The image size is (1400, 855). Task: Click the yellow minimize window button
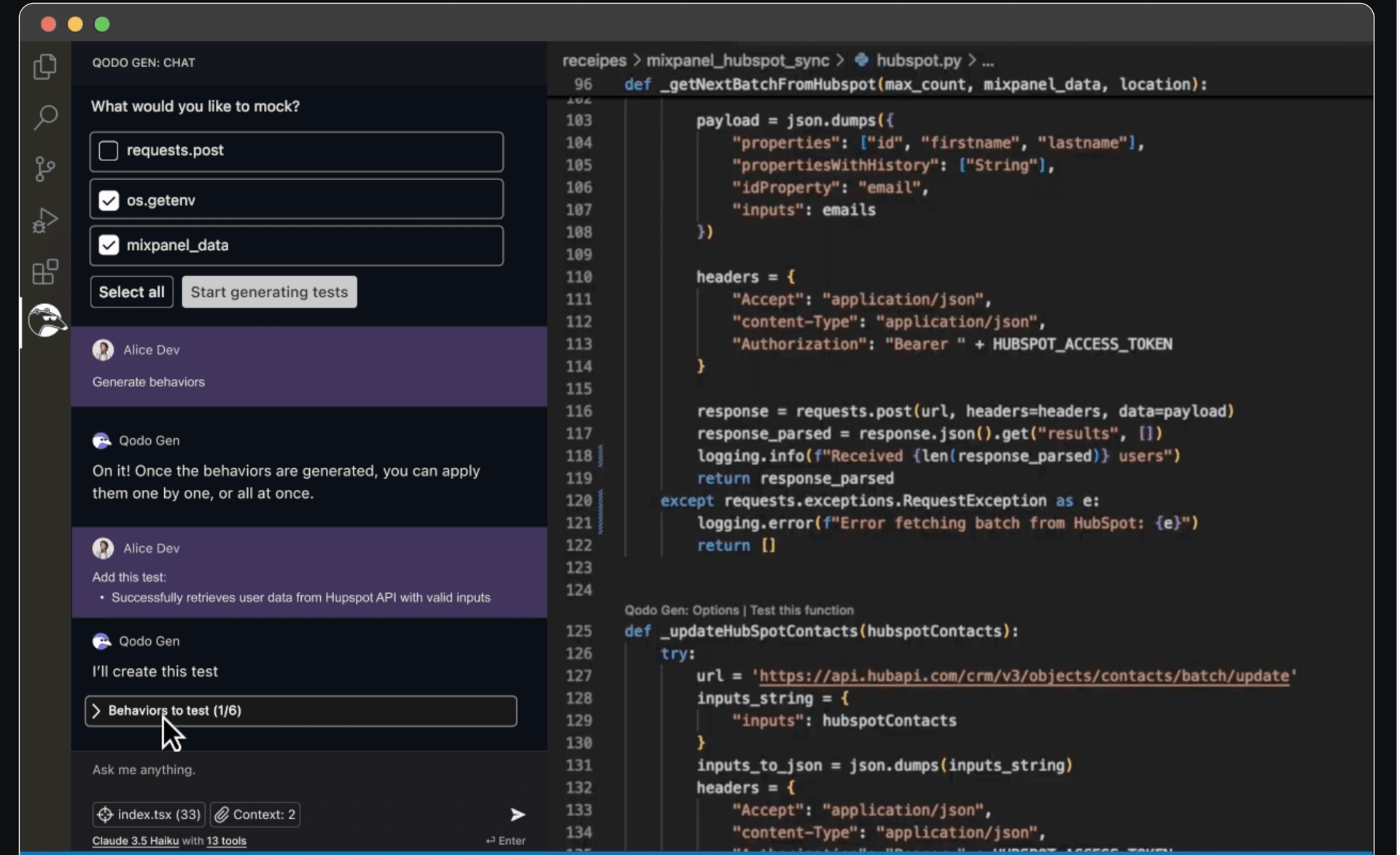75,24
